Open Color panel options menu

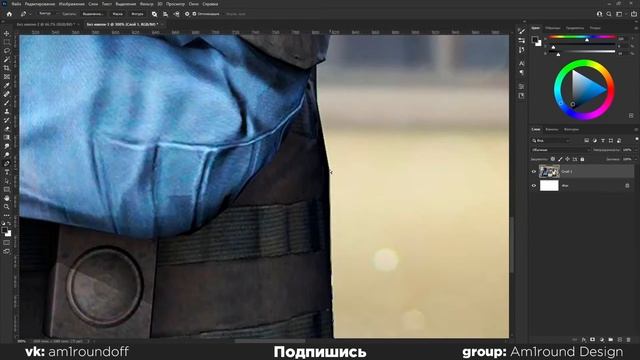click(x=636, y=28)
